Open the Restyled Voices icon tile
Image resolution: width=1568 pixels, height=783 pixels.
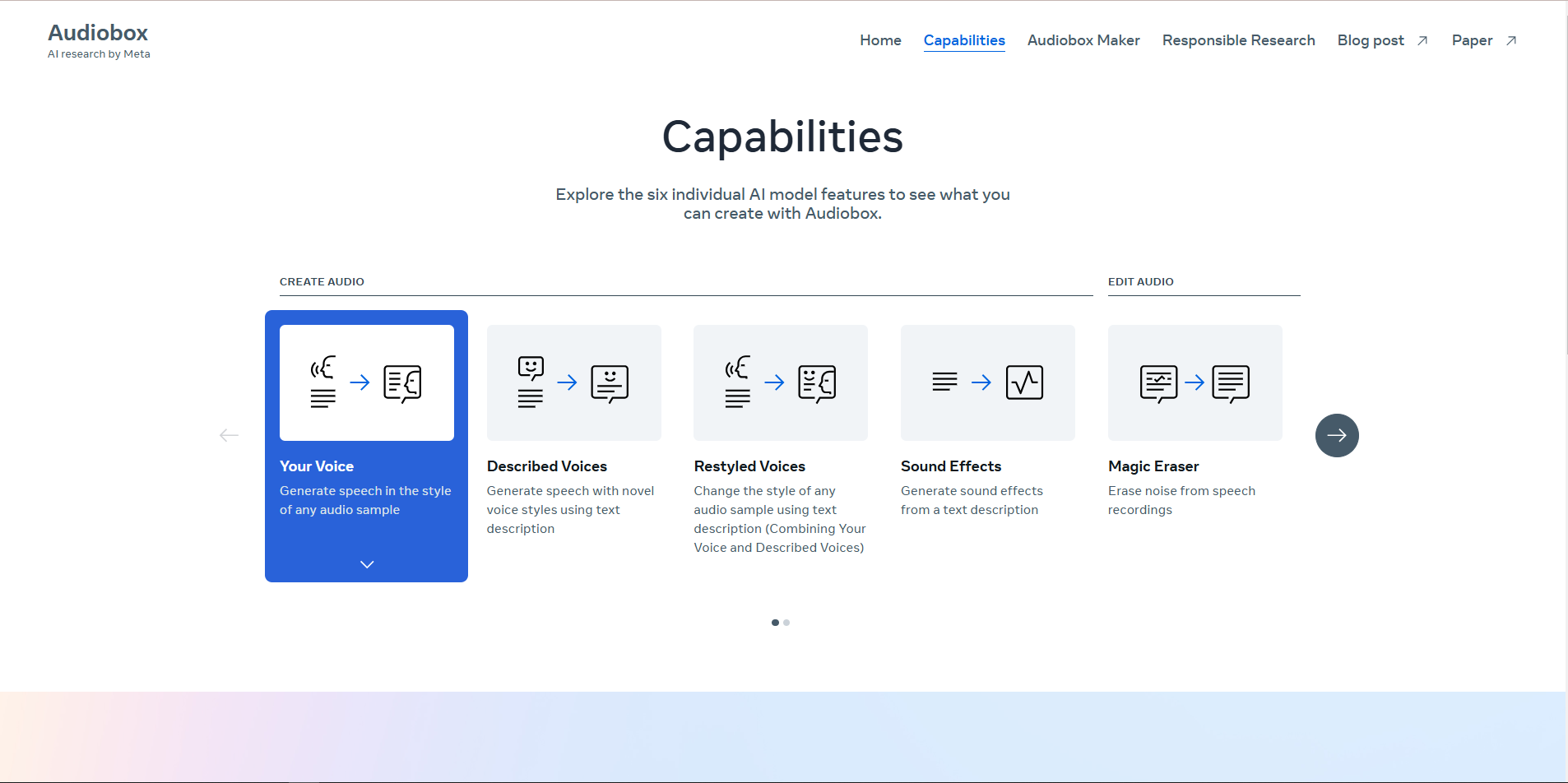(781, 382)
